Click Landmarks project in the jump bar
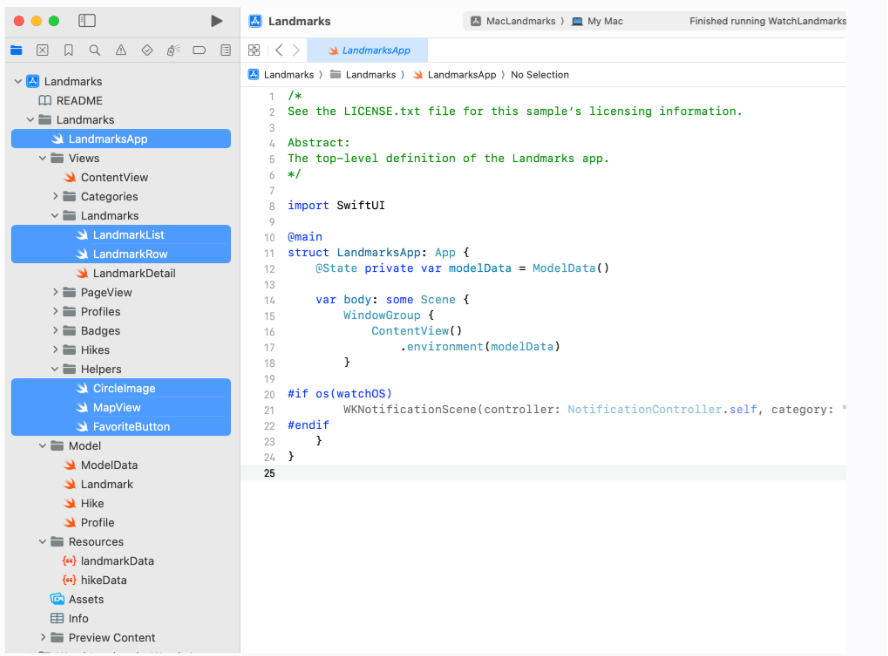 click(x=281, y=75)
